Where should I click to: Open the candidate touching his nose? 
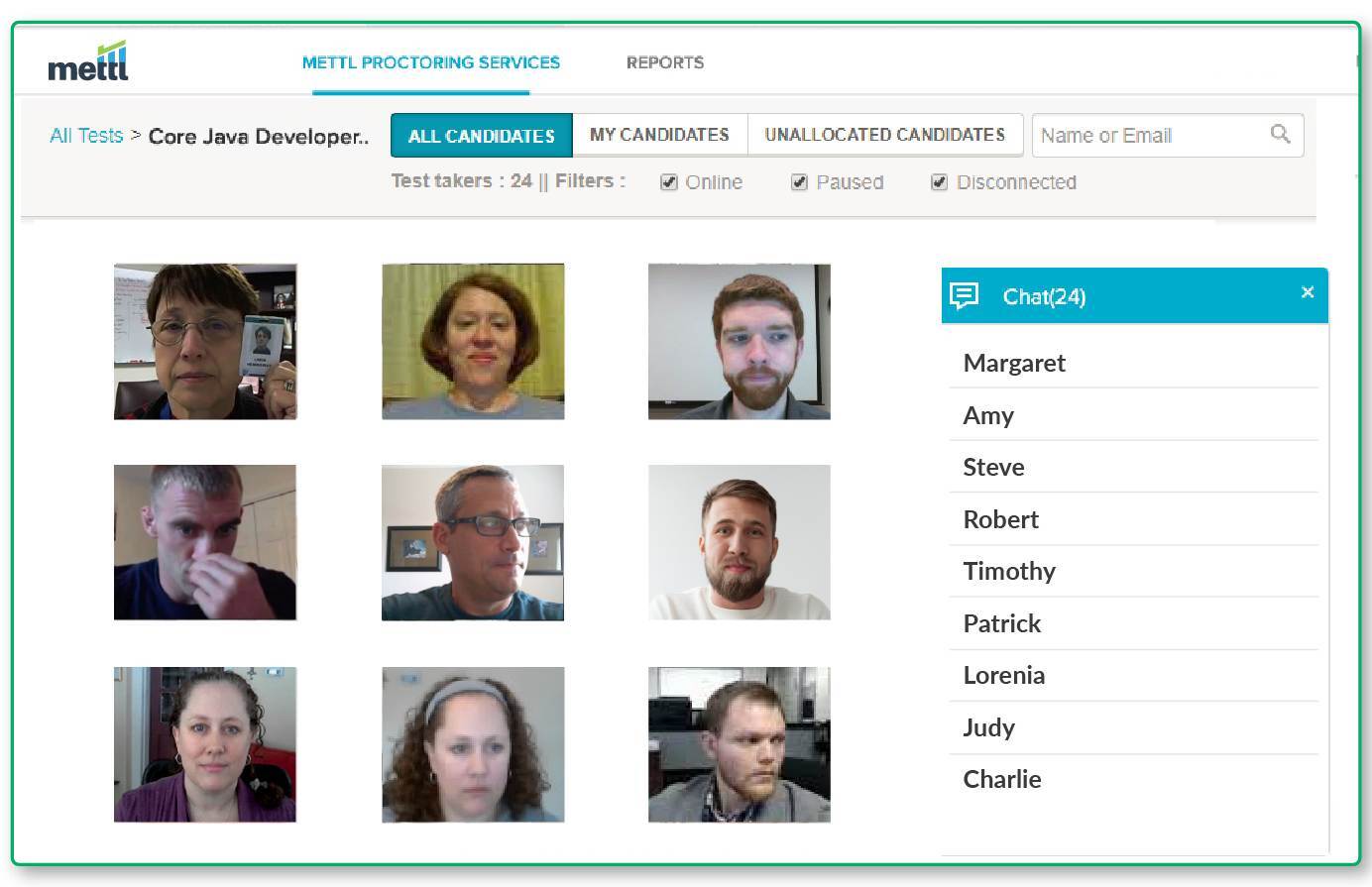[205, 542]
